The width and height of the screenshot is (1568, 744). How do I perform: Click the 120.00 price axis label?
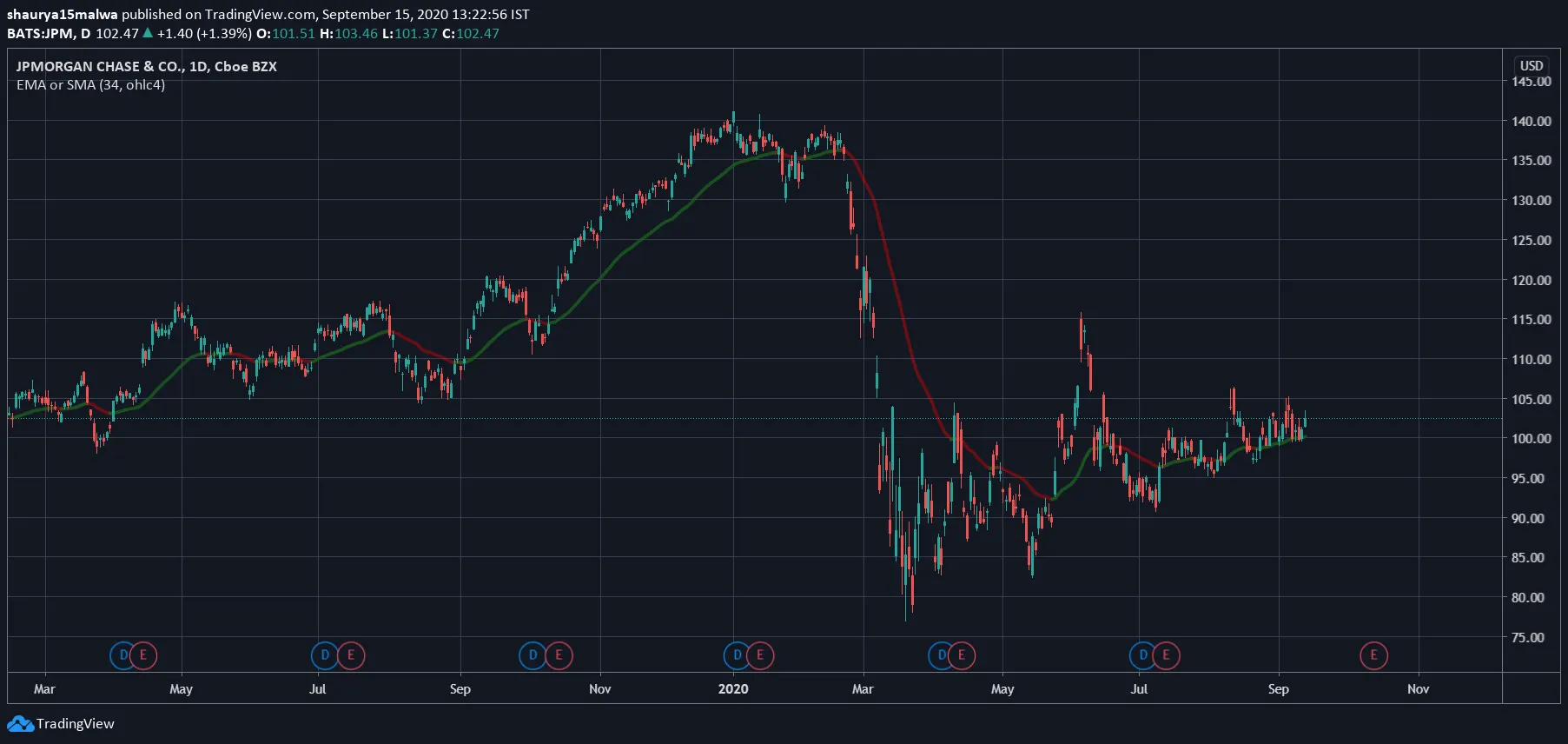point(1532,281)
